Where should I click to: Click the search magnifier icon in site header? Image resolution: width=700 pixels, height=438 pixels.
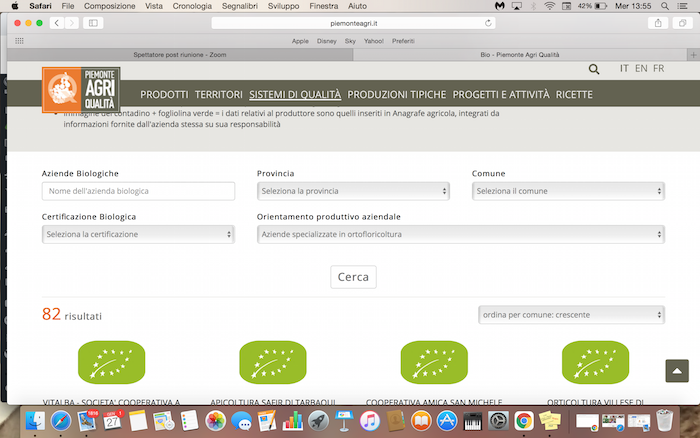click(x=595, y=69)
